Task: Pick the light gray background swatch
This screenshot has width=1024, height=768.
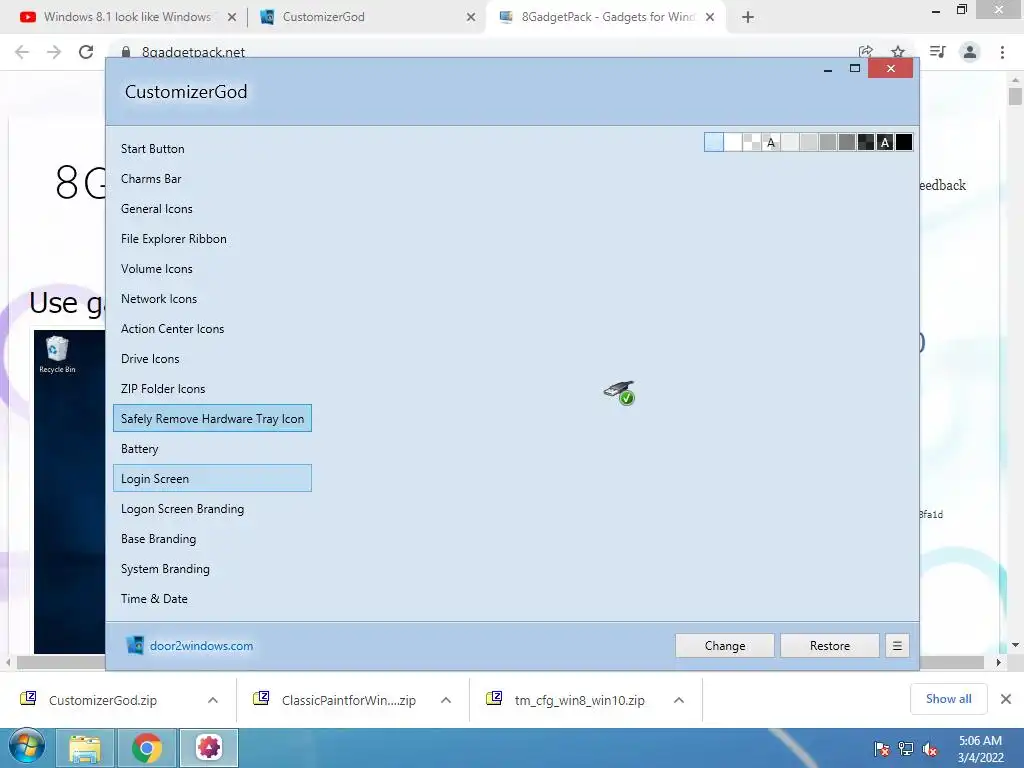Action: (x=808, y=142)
